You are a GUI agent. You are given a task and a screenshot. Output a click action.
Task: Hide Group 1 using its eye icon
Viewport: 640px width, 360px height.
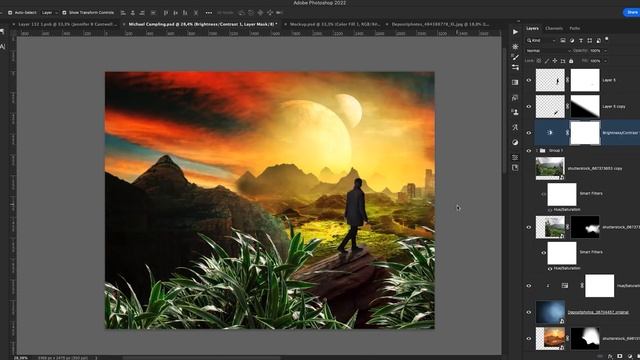click(529, 151)
